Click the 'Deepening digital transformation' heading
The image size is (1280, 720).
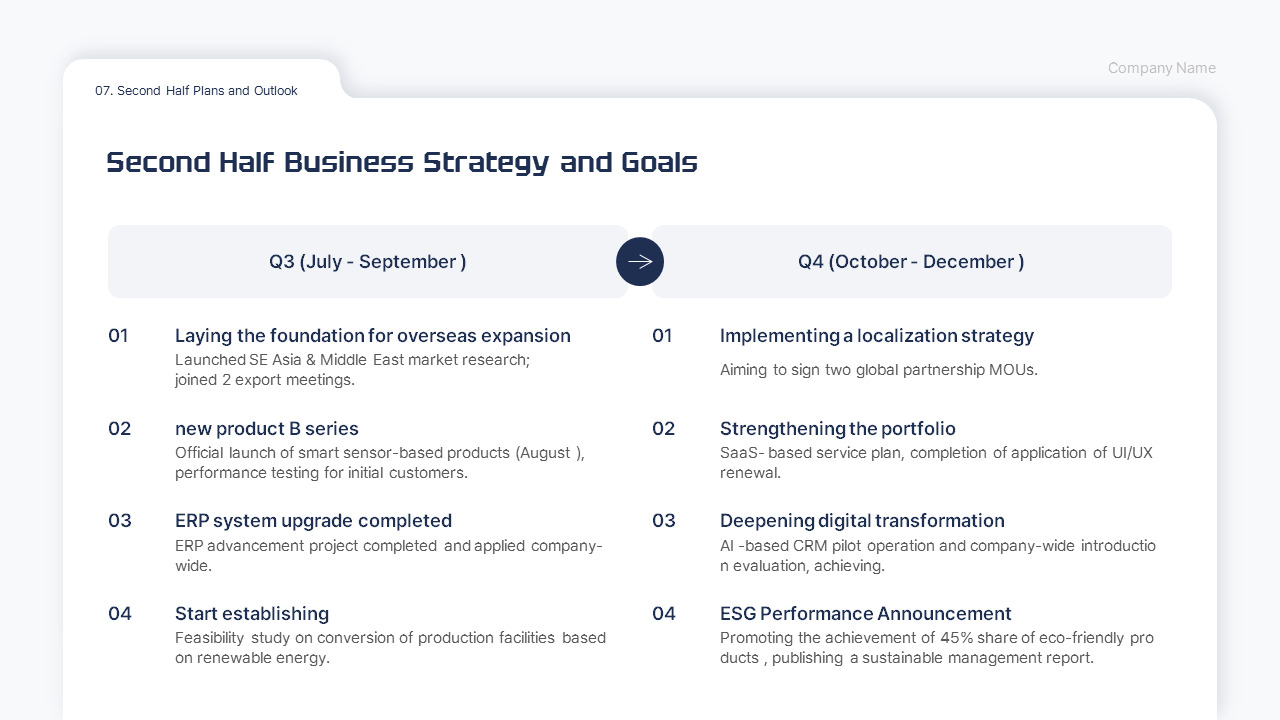point(862,521)
